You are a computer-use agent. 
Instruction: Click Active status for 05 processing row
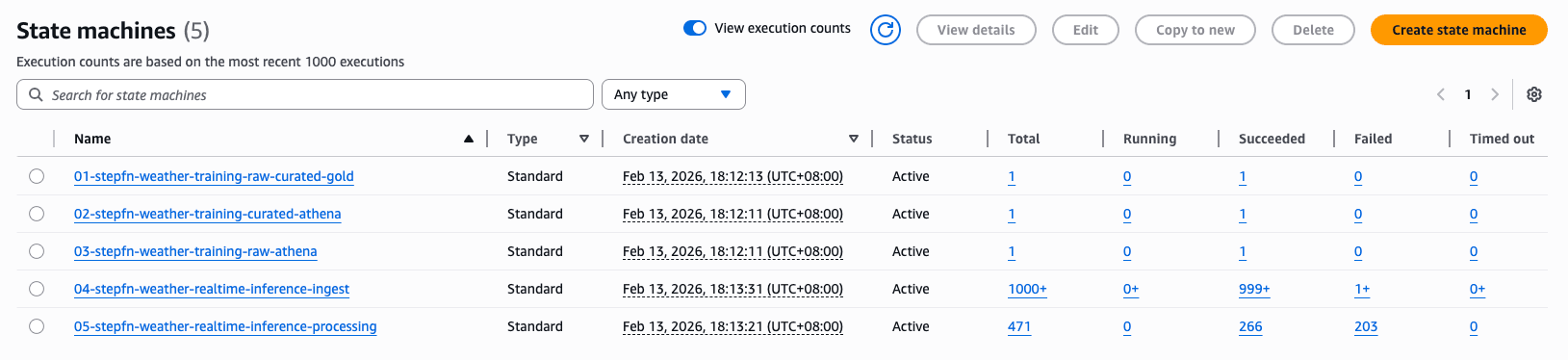click(x=911, y=326)
